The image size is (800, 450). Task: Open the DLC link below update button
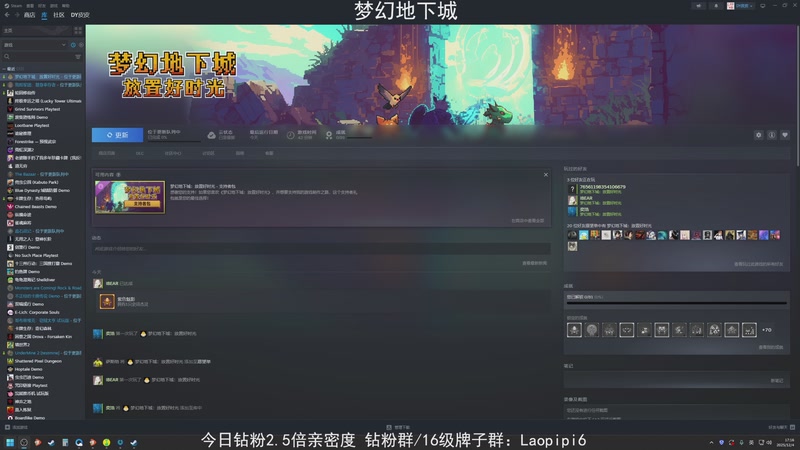140,153
